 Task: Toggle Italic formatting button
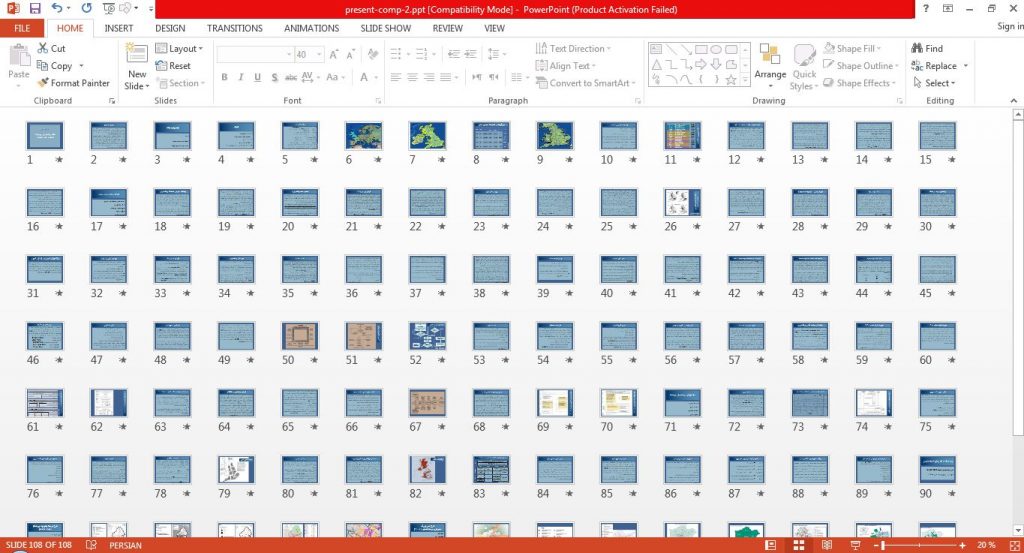[240, 77]
